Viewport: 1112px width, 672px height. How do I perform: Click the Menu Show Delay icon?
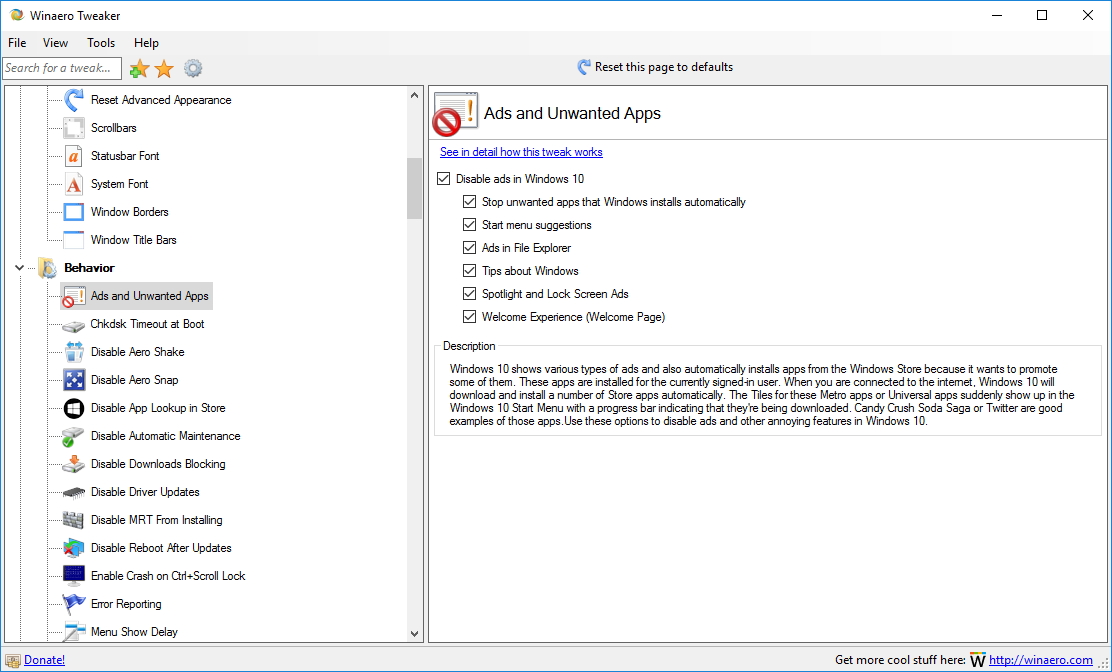pyautogui.click(x=74, y=632)
